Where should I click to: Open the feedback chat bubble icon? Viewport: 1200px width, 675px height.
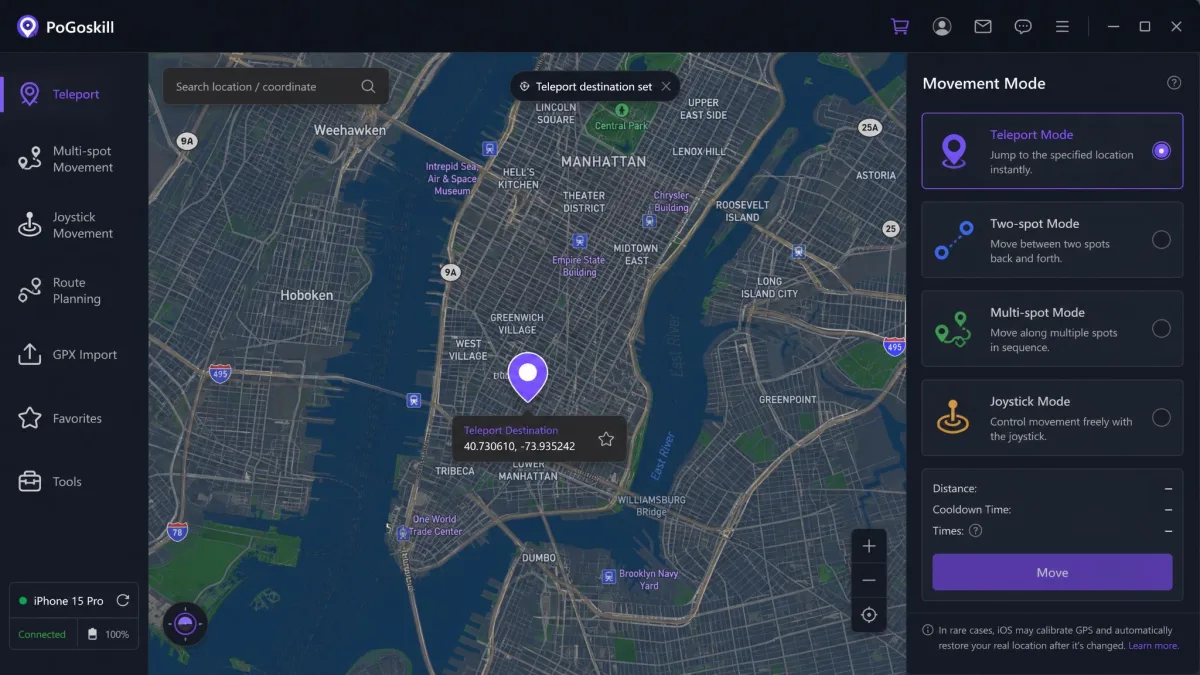pyautogui.click(x=1023, y=27)
